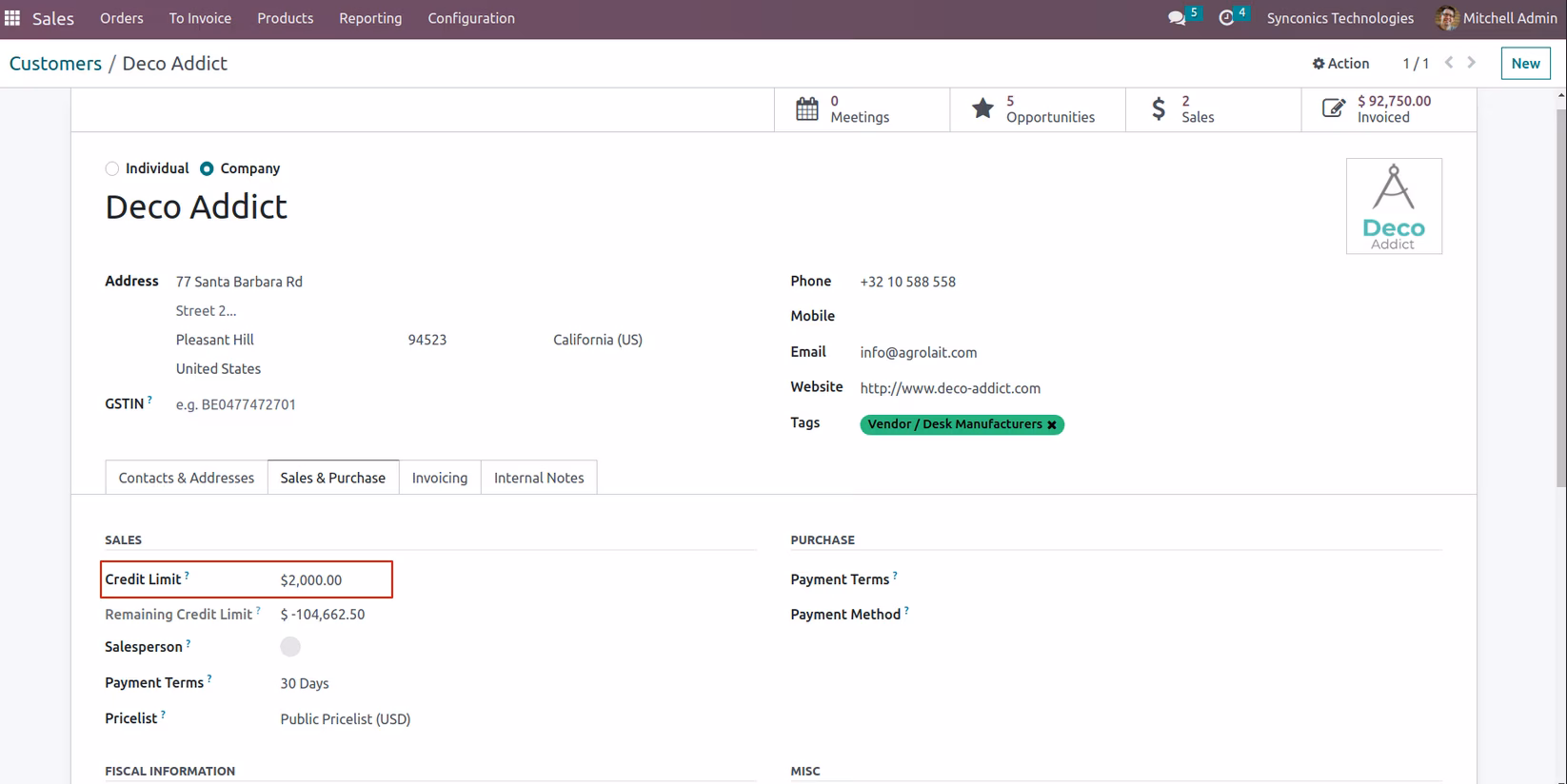This screenshot has height=784, width=1567.
Task: Click the Salesperson avatar placeholder
Action: coord(290,647)
